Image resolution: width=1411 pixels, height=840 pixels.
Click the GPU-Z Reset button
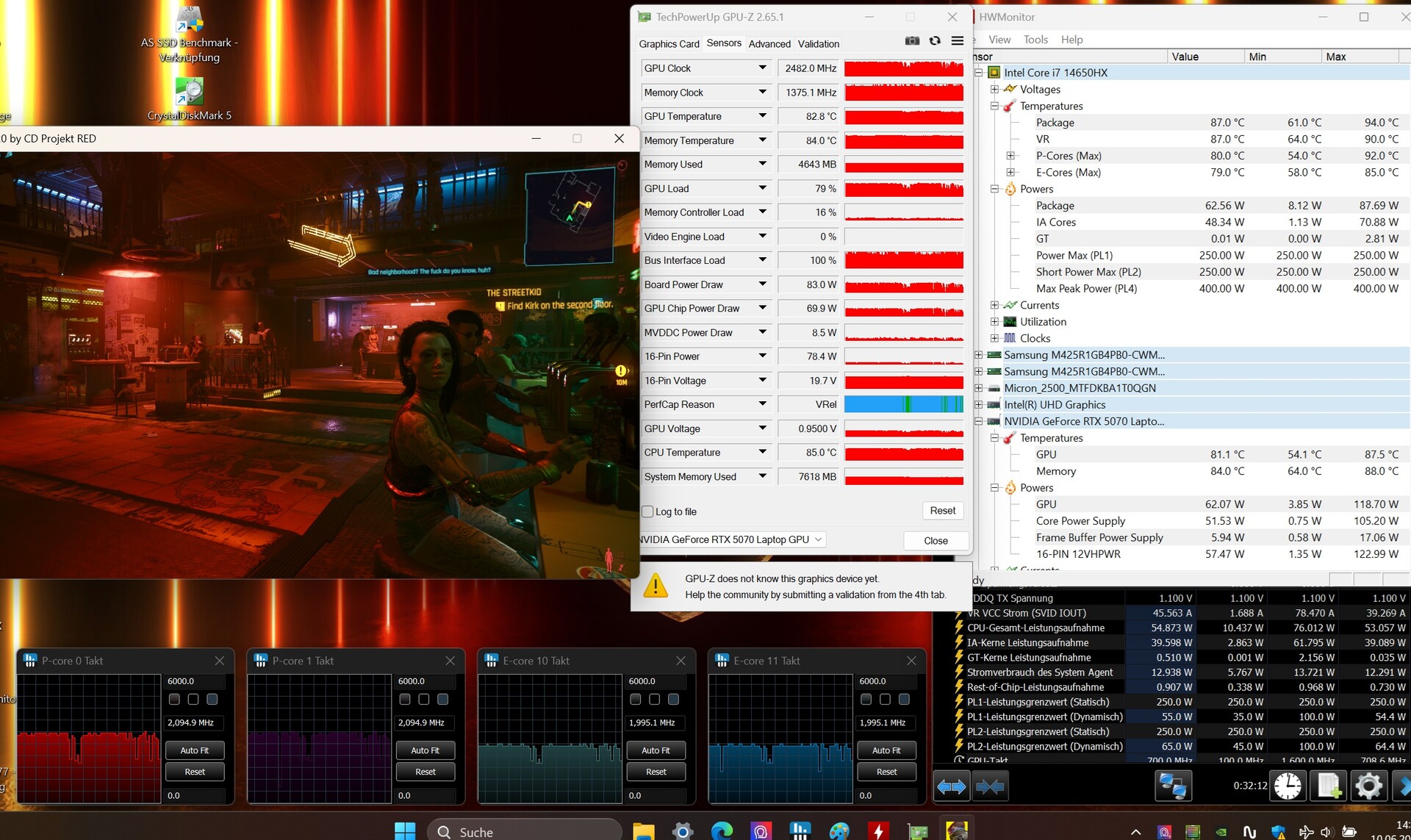942,511
